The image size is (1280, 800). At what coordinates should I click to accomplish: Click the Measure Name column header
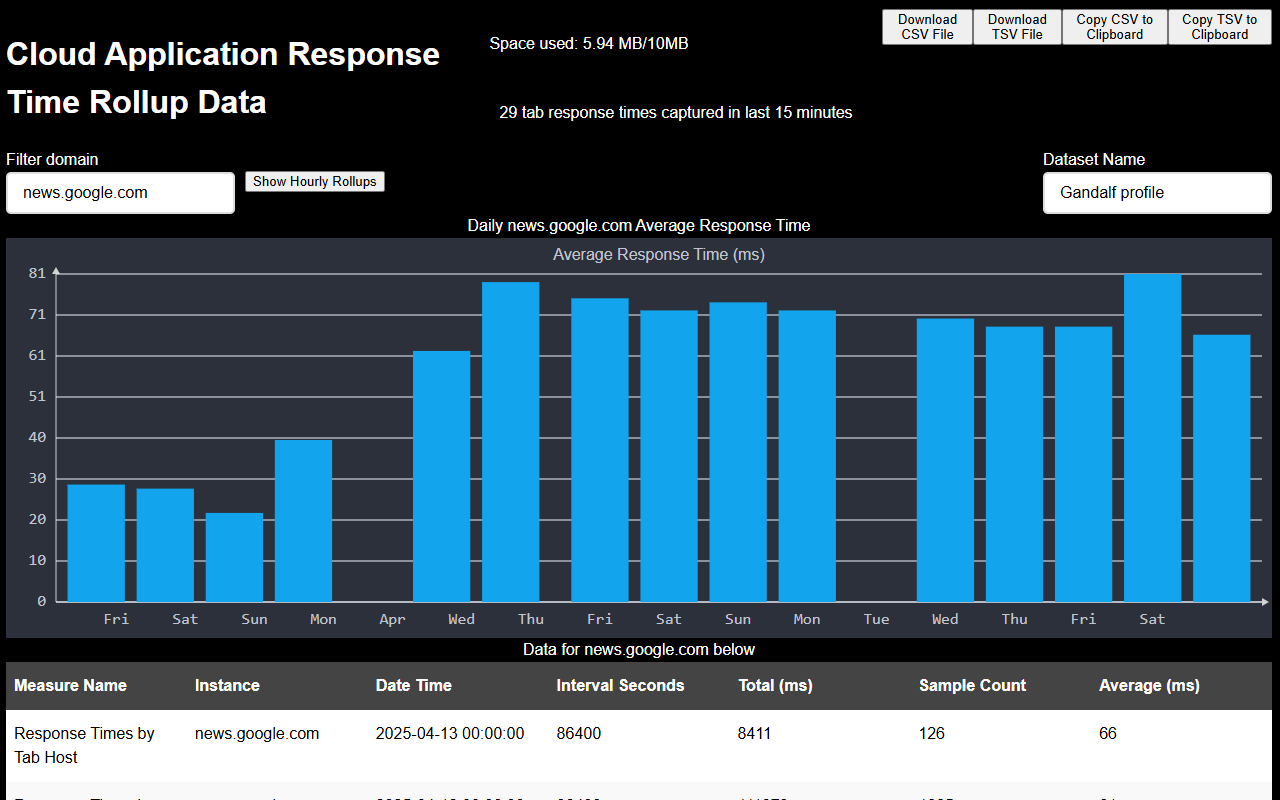(70, 686)
